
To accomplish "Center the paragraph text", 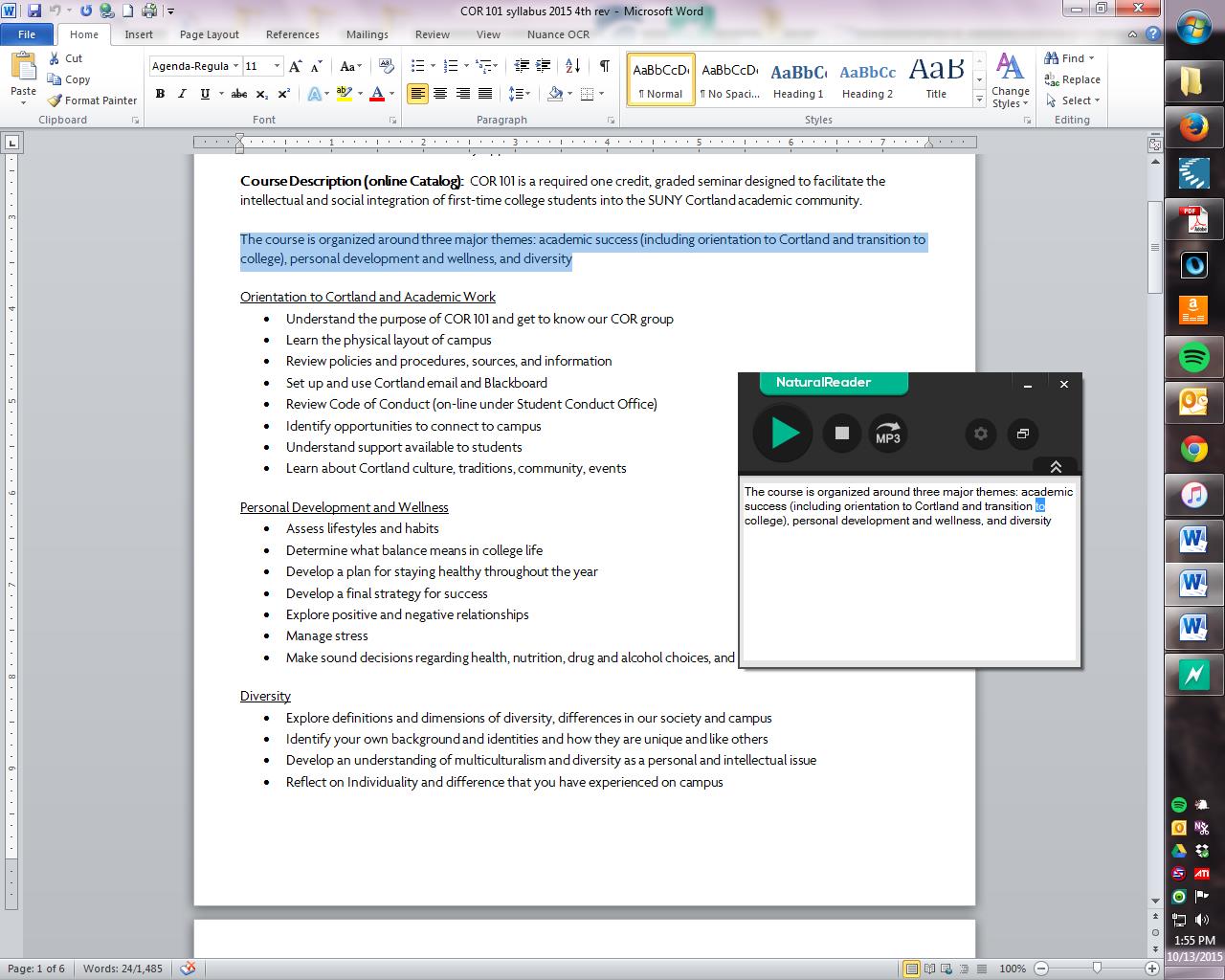I will coord(440,94).
